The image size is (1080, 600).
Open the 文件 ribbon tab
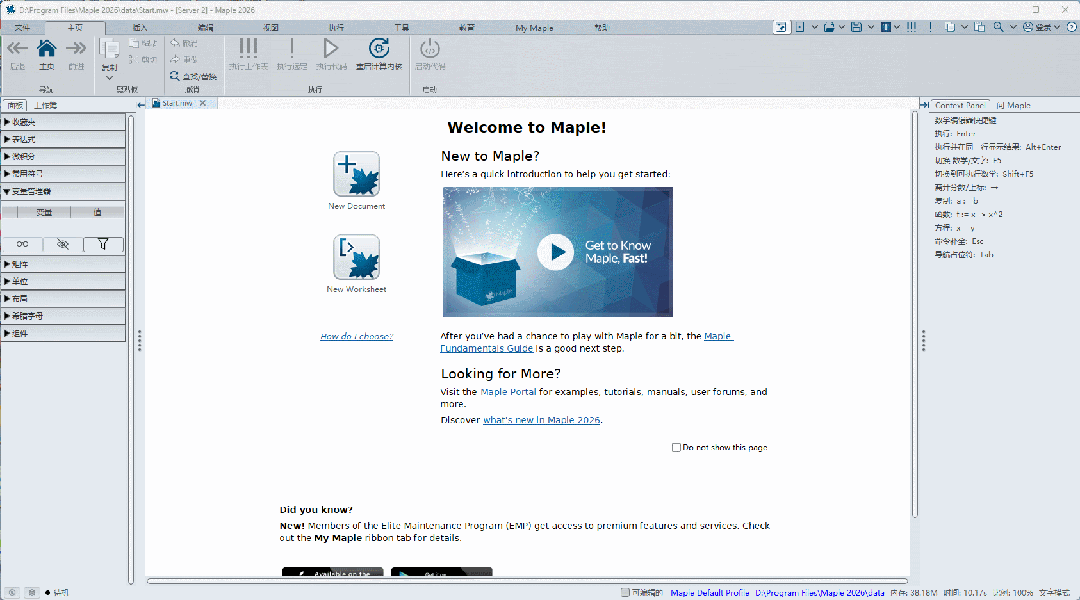22,28
